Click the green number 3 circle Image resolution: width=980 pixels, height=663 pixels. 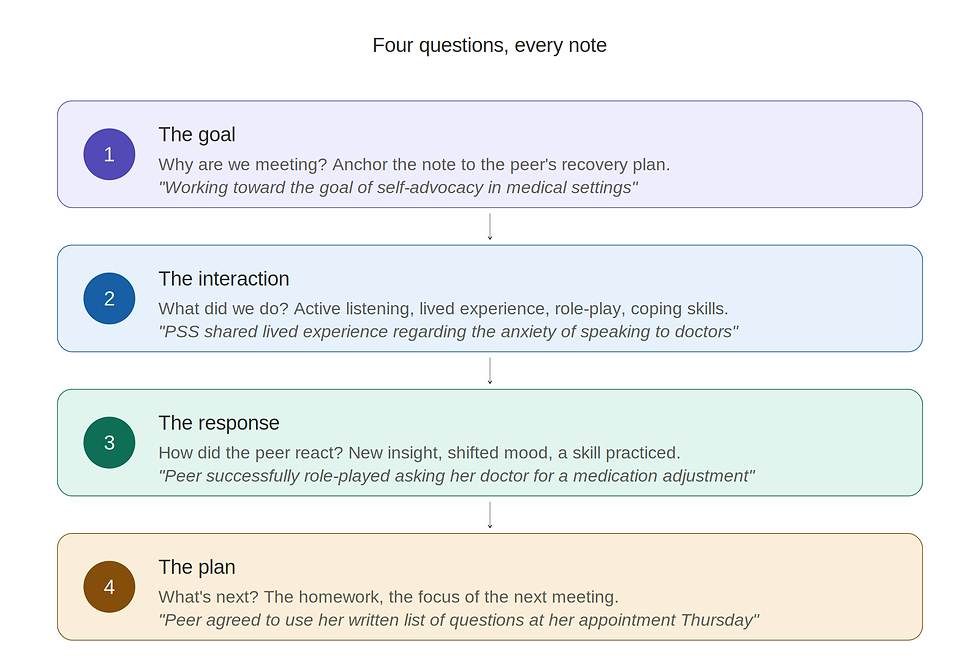(x=109, y=442)
